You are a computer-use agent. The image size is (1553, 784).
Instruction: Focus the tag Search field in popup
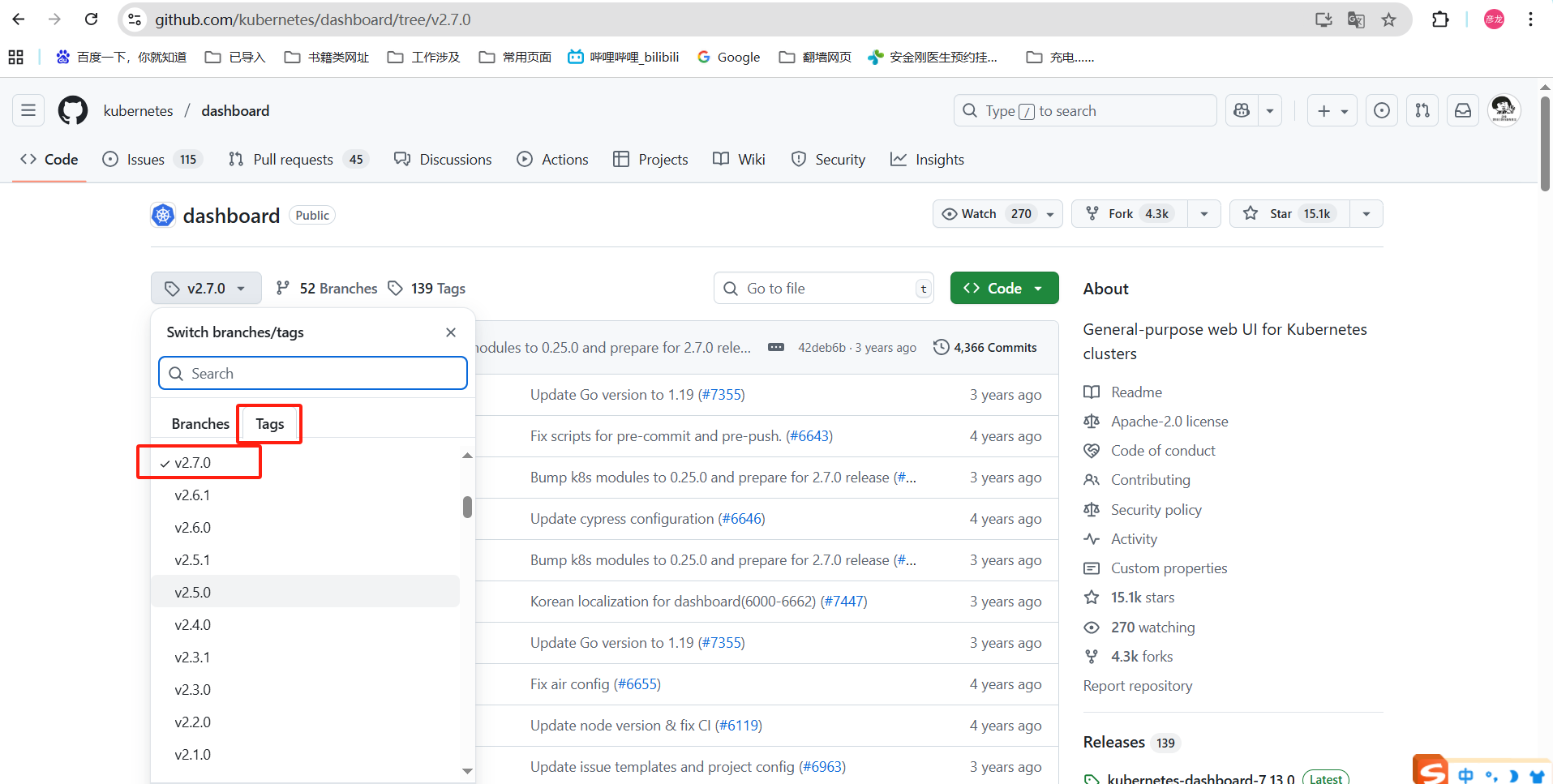313,374
